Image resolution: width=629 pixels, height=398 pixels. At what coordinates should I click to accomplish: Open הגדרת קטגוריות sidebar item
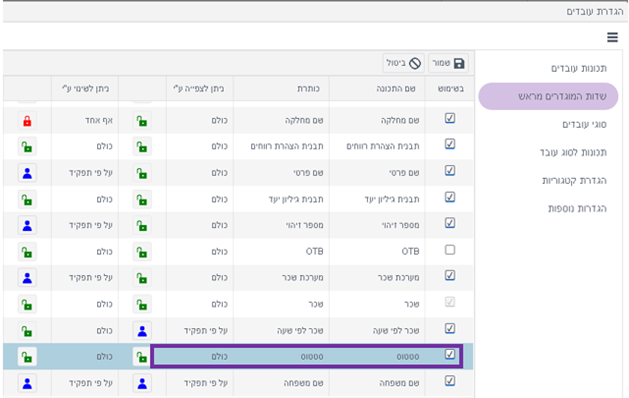point(574,181)
